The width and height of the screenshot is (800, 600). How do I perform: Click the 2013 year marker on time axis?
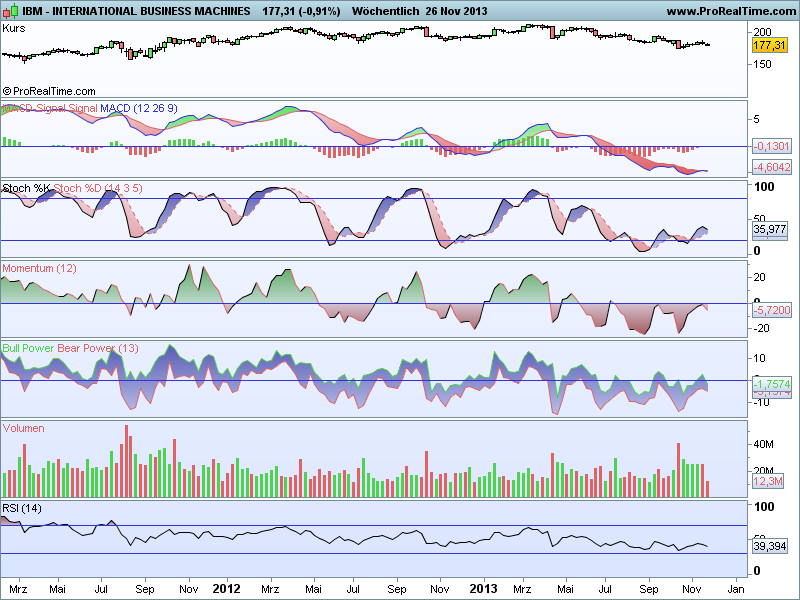pos(483,589)
